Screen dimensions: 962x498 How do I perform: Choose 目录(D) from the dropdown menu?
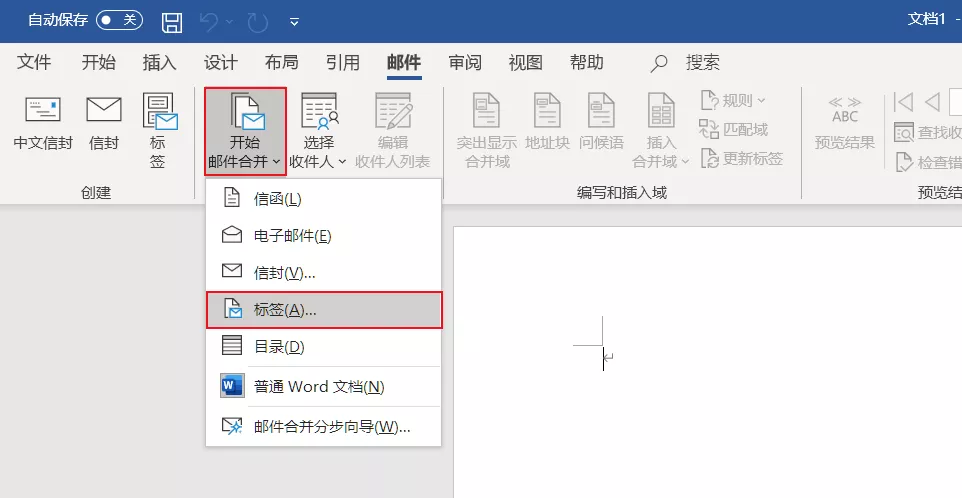click(323, 347)
